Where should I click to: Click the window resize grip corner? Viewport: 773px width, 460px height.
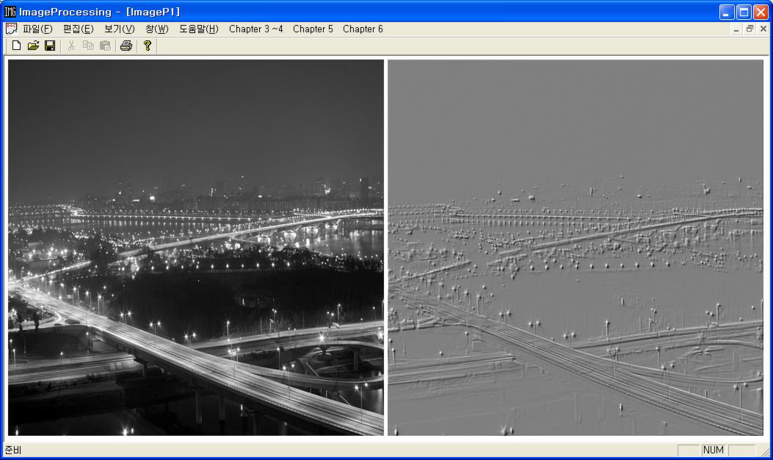tap(765, 451)
